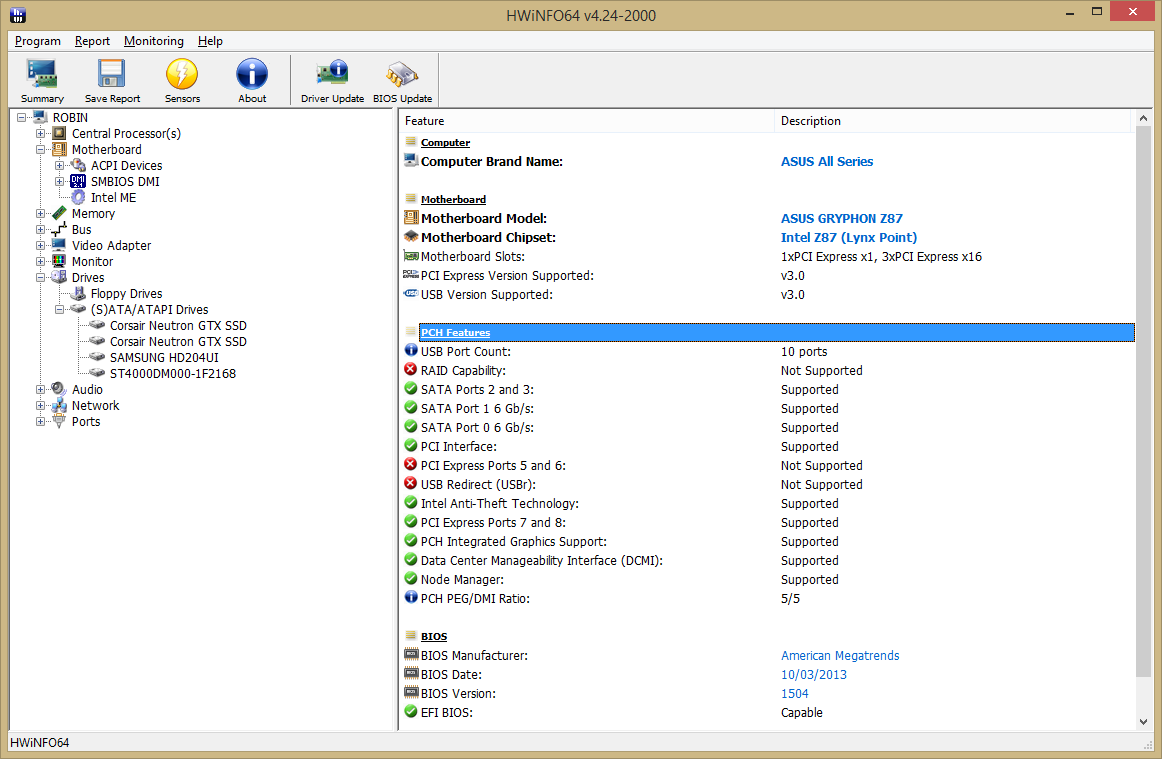Launch the Driver Update tool
Screen dimensions: 1162x759
(332, 81)
